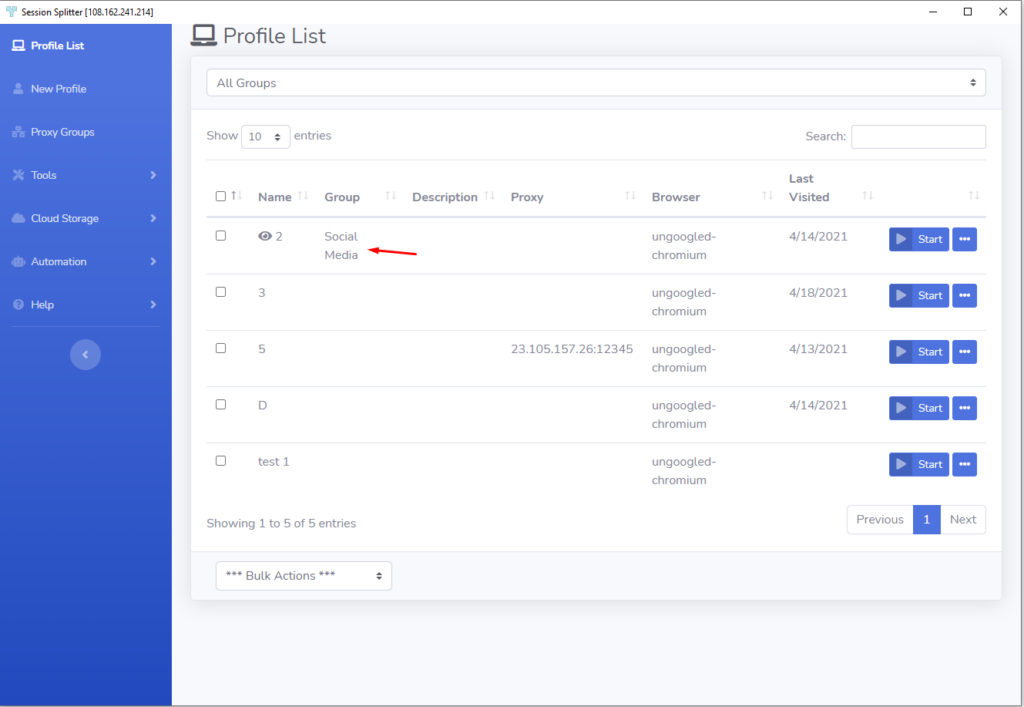Start the profile named test 1
The height and width of the screenshot is (707, 1024).
[919, 464]
